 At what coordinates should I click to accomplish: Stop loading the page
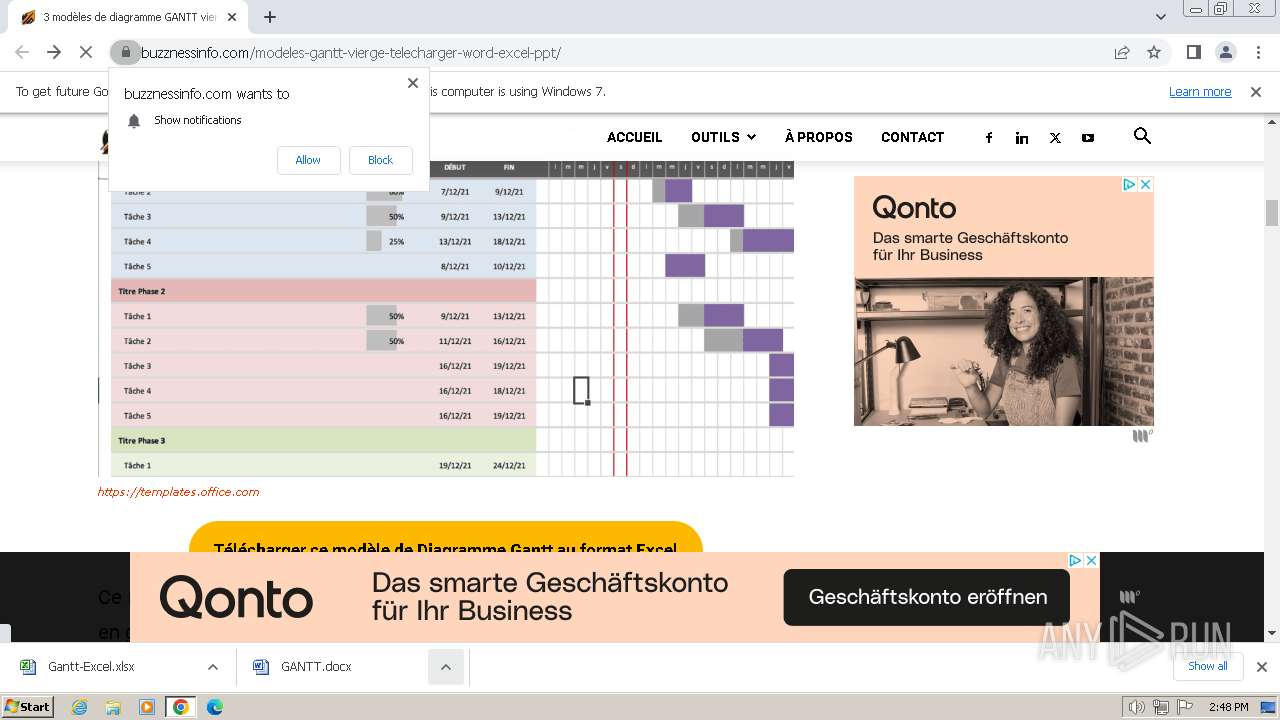pos(86,52)
